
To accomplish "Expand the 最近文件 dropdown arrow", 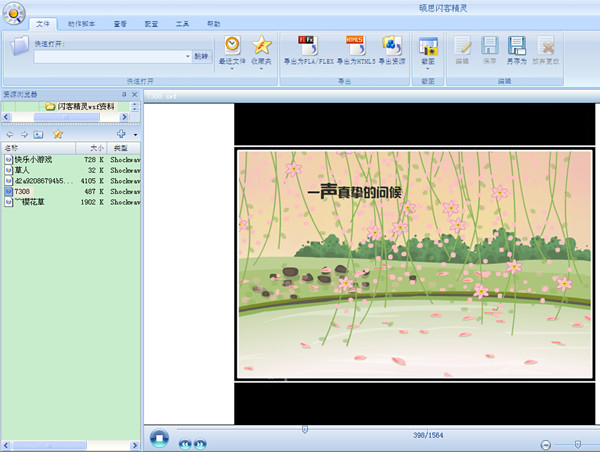I will coord(232,69).
